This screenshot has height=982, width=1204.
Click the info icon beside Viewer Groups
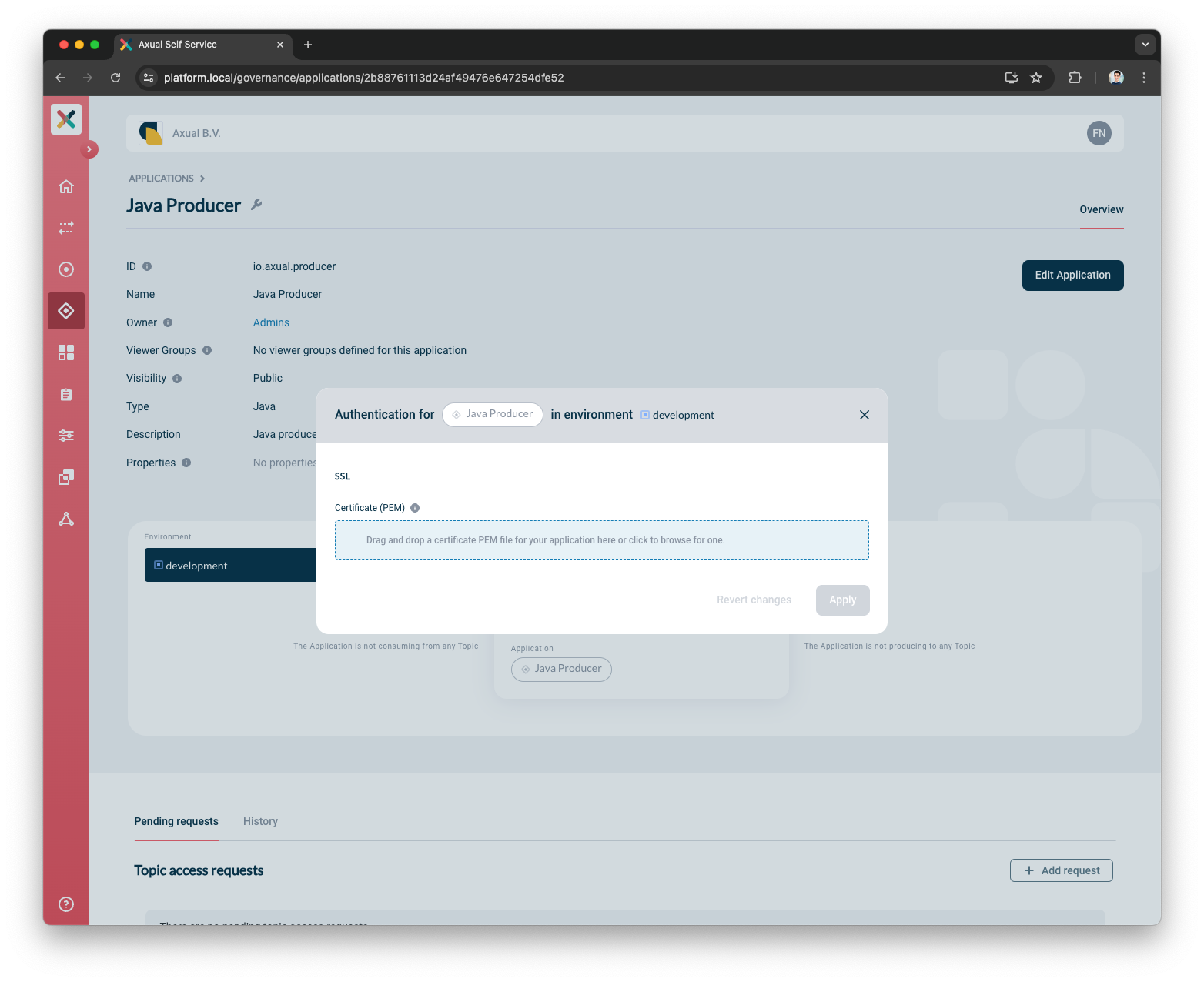206,350
